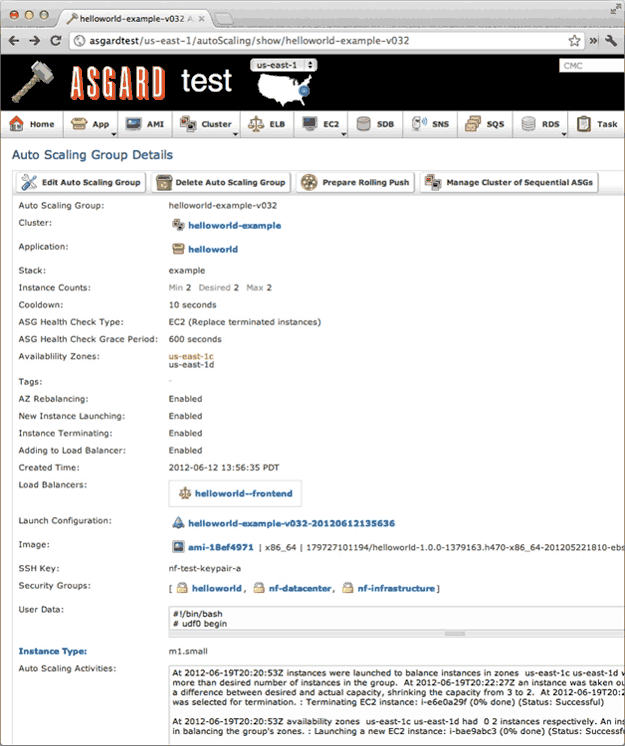This screenshot has height=746, width=625.
Task: Click the SNS broadcast icon
Action: 419,124
